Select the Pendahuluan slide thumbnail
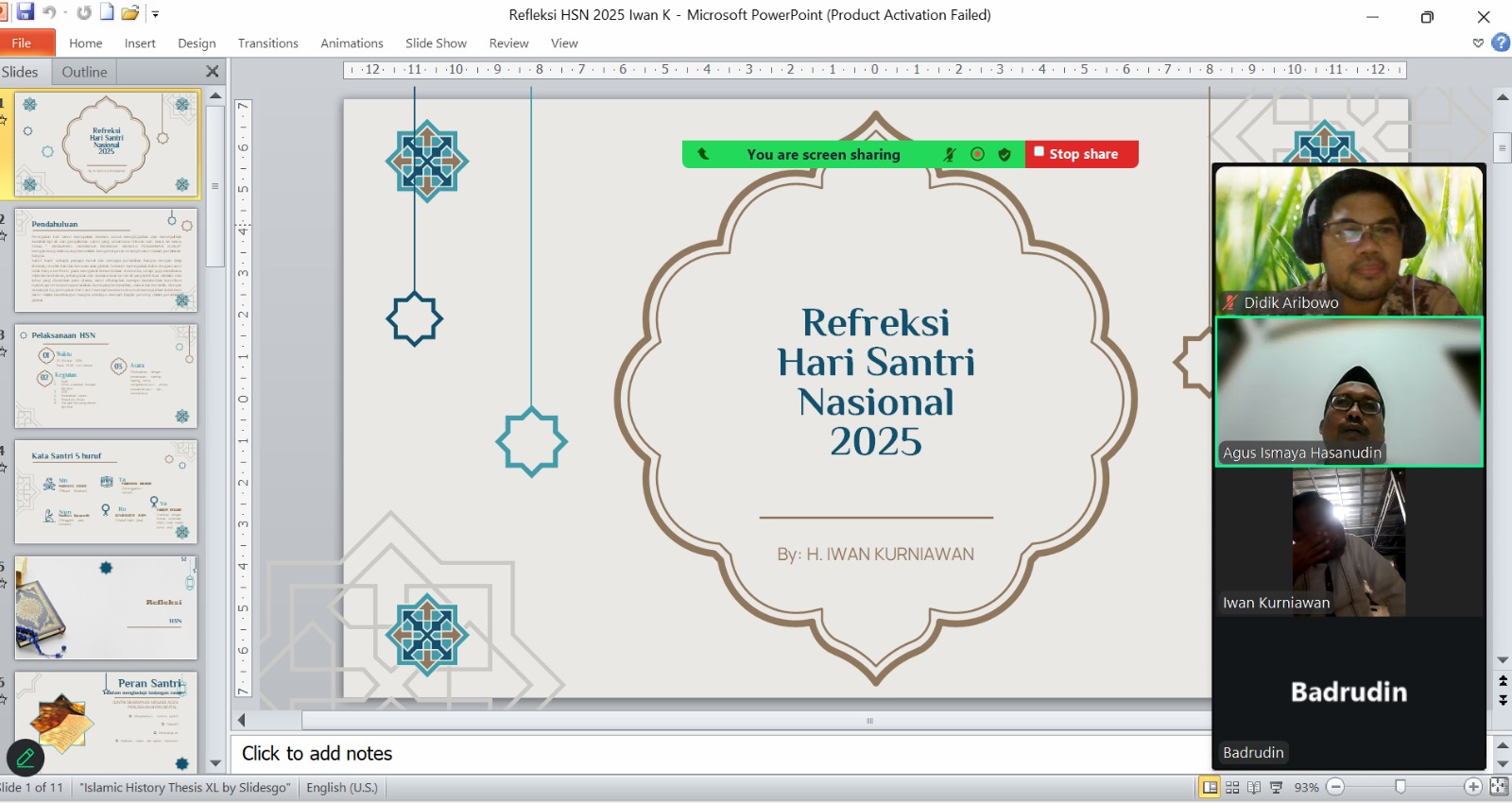1512x803 pixels. coord(106,261)
